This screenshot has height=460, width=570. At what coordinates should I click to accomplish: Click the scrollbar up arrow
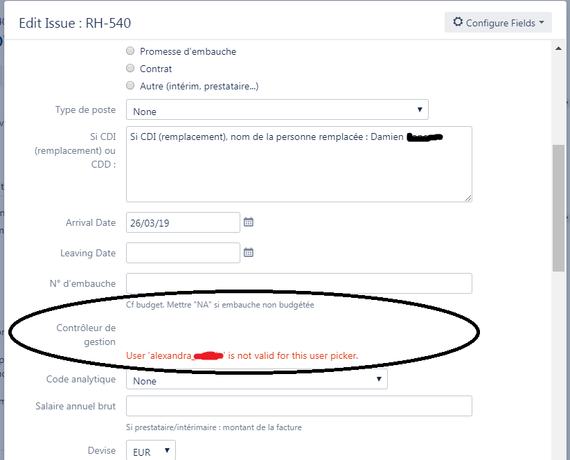[x=558, y=49]
